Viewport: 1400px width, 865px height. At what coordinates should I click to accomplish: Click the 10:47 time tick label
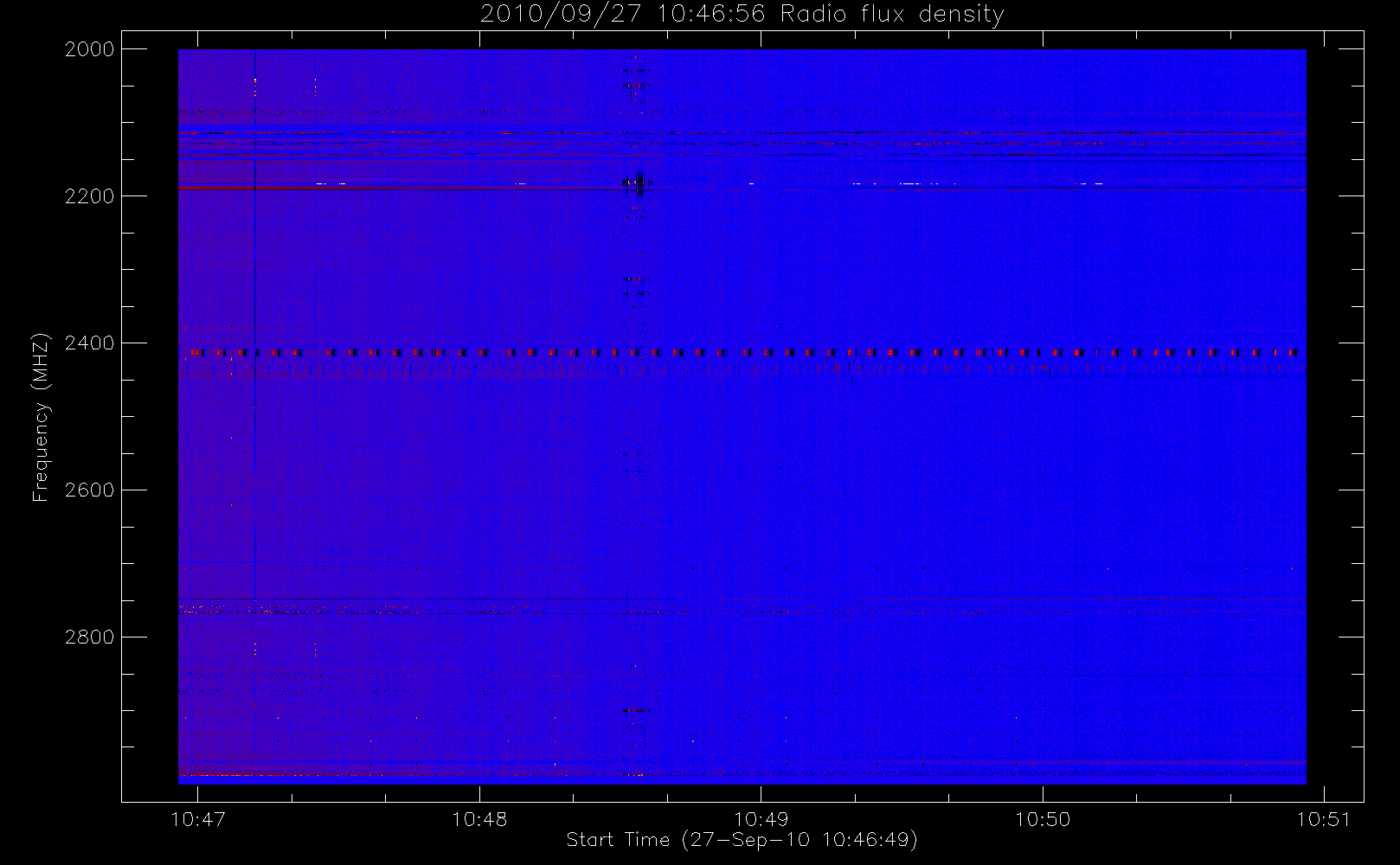click(x=198, y=819)
